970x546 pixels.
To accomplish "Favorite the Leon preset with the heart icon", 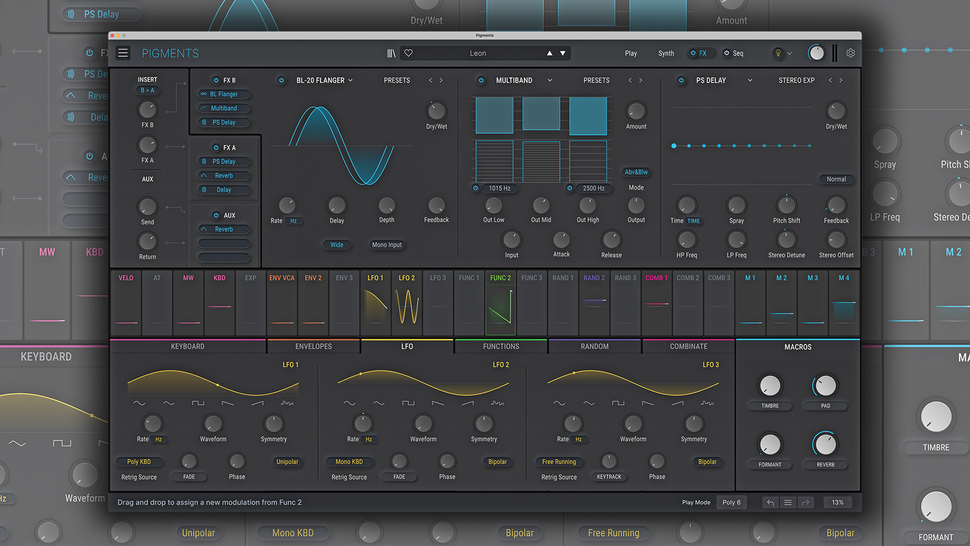I will tap(408, 53).
